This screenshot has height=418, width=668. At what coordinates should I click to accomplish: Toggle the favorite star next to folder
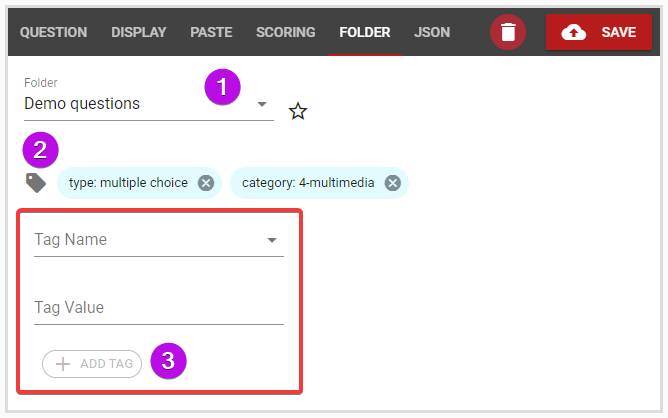(298, 111)
